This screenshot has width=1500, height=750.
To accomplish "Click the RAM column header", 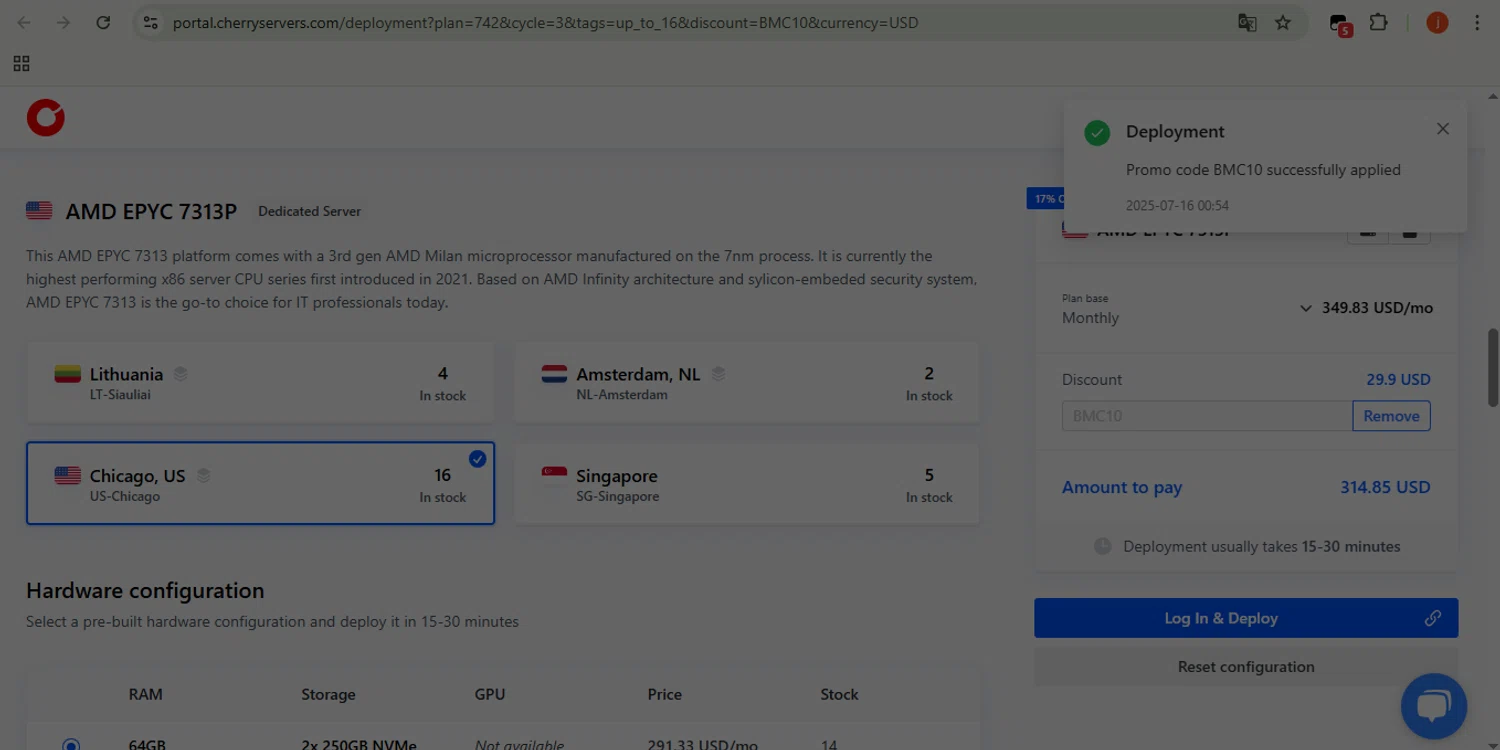I will click(146, 694).
